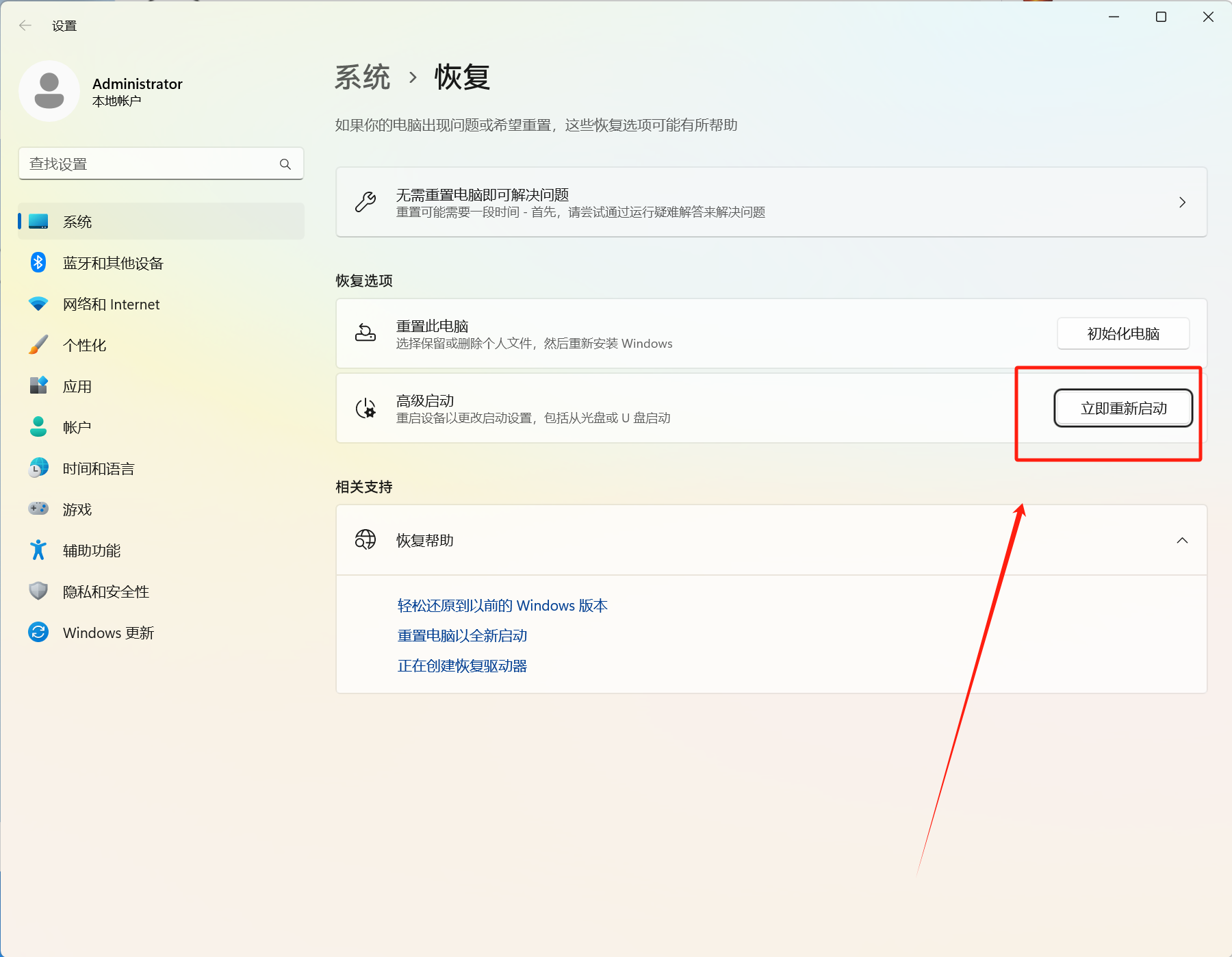Close the 设置 window

point(1209,16)
